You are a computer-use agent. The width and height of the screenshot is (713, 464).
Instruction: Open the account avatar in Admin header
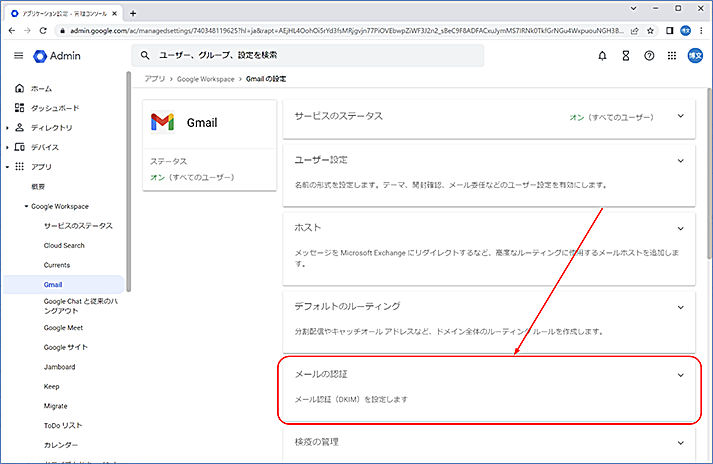coord(695,55)
